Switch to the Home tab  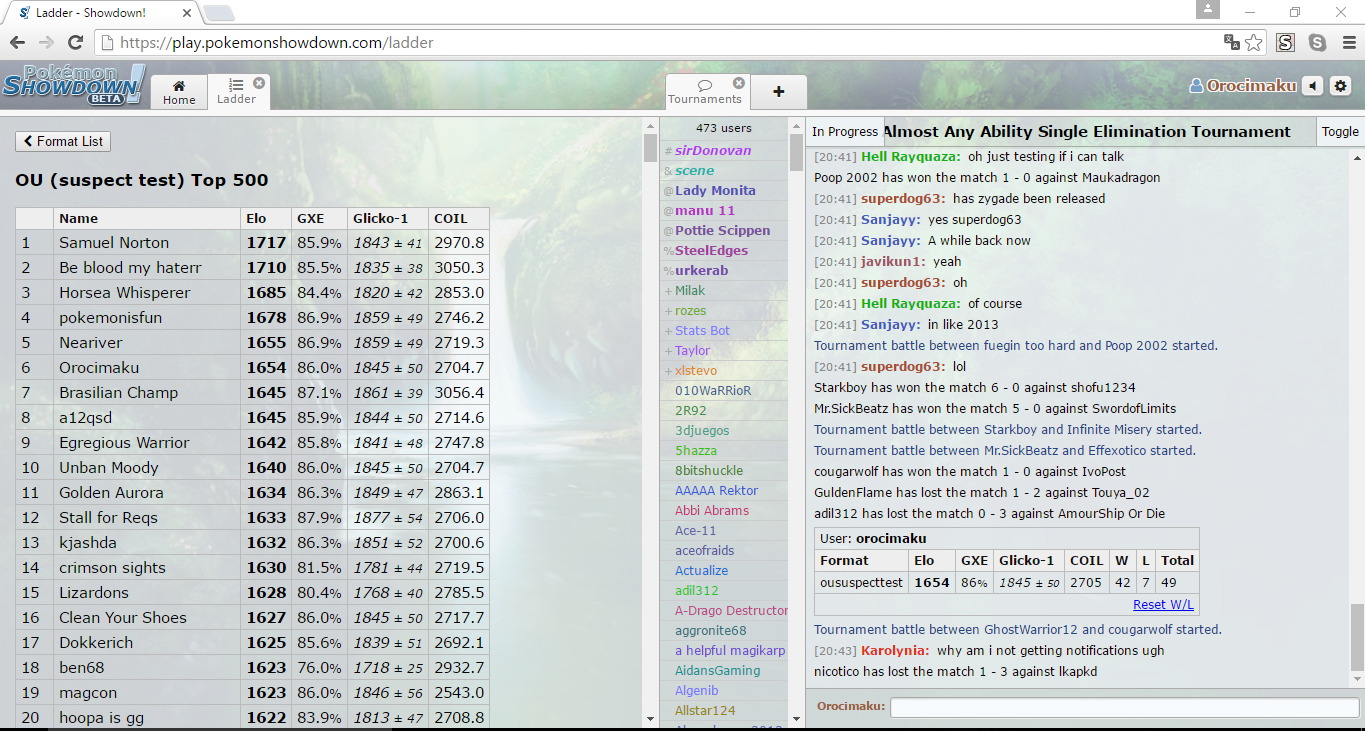(x=179, y=92)
